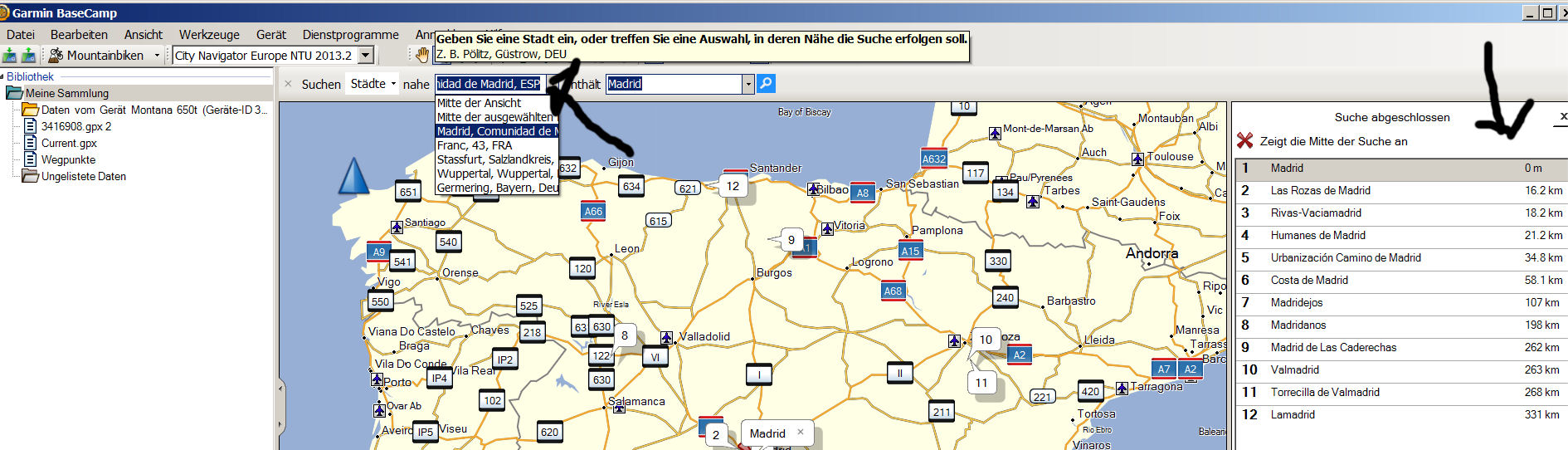The width and height of the screenshot is (1568, 450).
Task: Click the send-to-device toolbar icon
Action: pyautogui.click(x=9, y=56)
